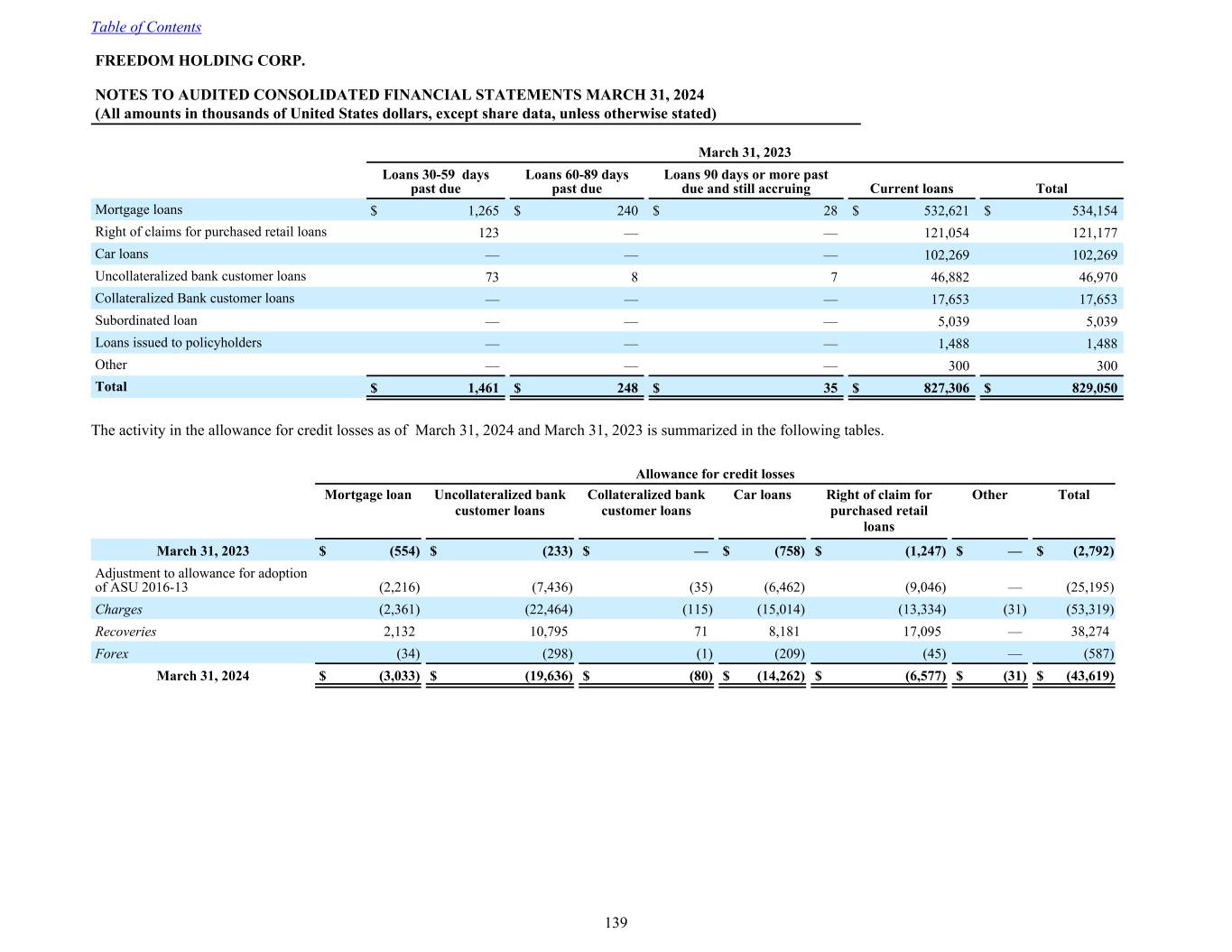Click the 'Mortgage loans' row label

click(x=138, y=210)
